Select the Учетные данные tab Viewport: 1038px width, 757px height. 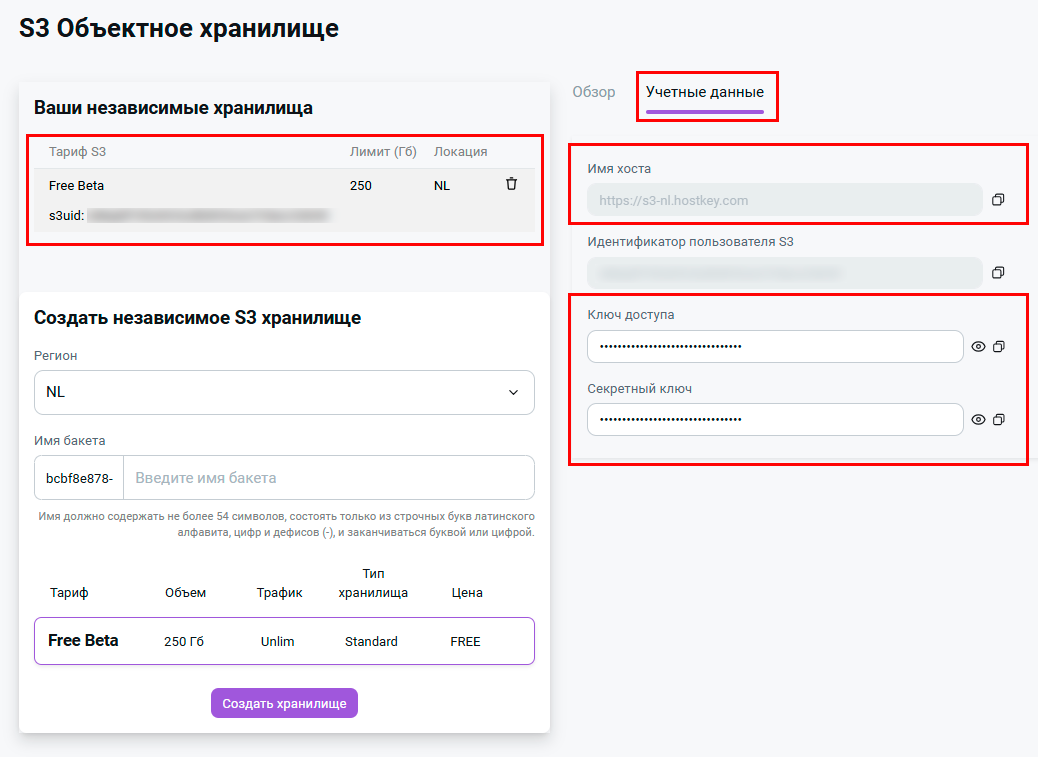pos(705,92)
